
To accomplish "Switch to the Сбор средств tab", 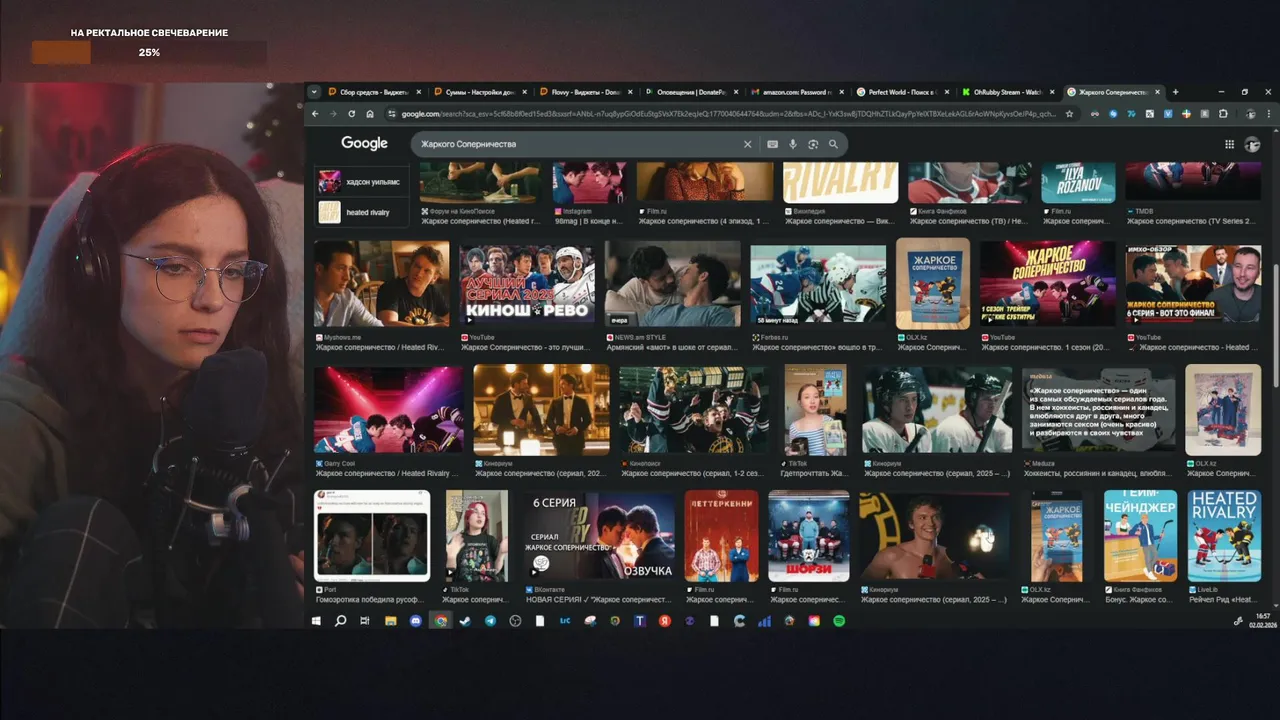I will (375, 92).
